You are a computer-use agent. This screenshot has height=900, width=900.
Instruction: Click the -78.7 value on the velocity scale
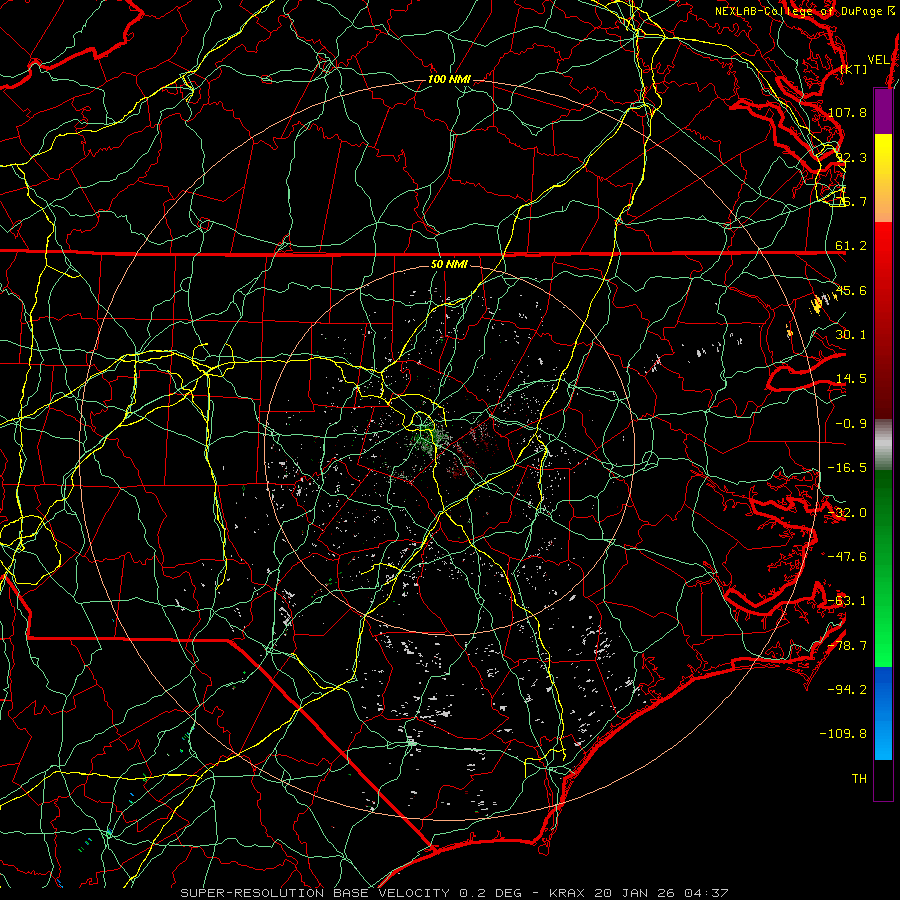(x=847, y=646)
